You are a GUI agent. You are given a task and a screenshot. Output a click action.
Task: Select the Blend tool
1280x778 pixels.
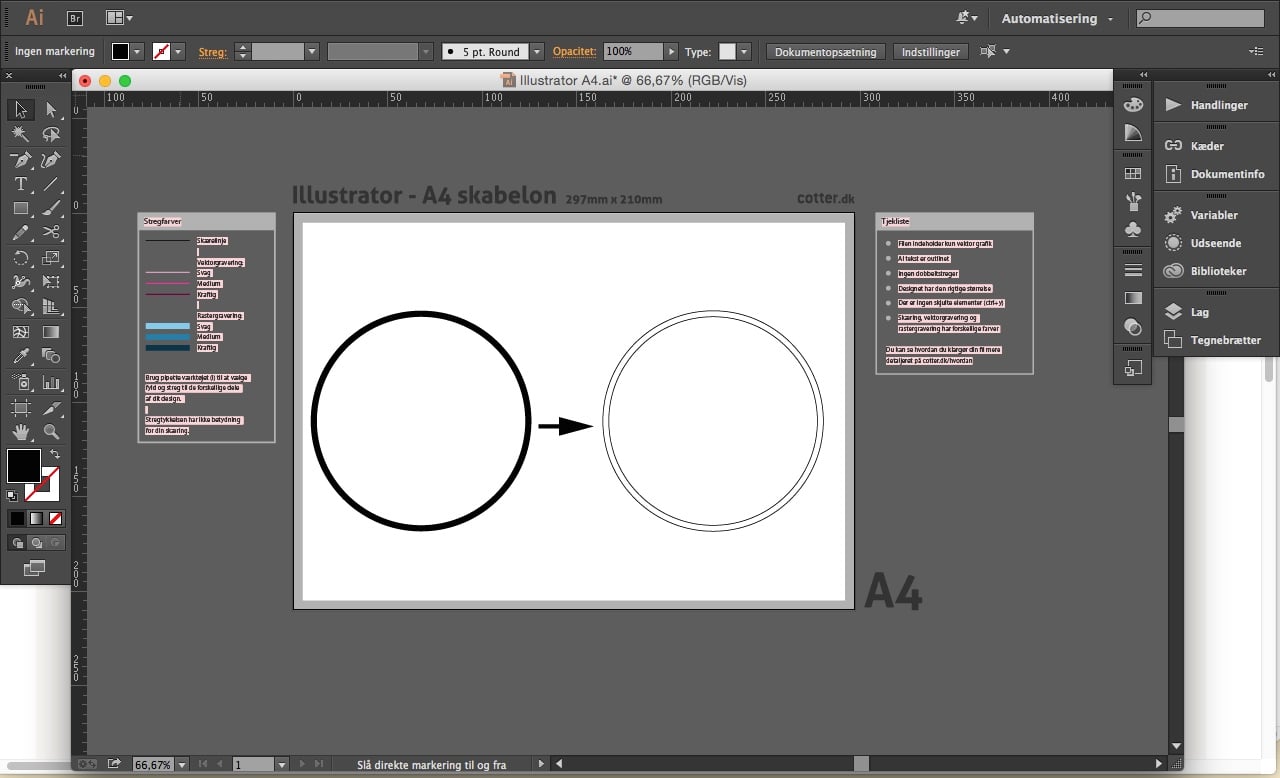click(51, 356)
